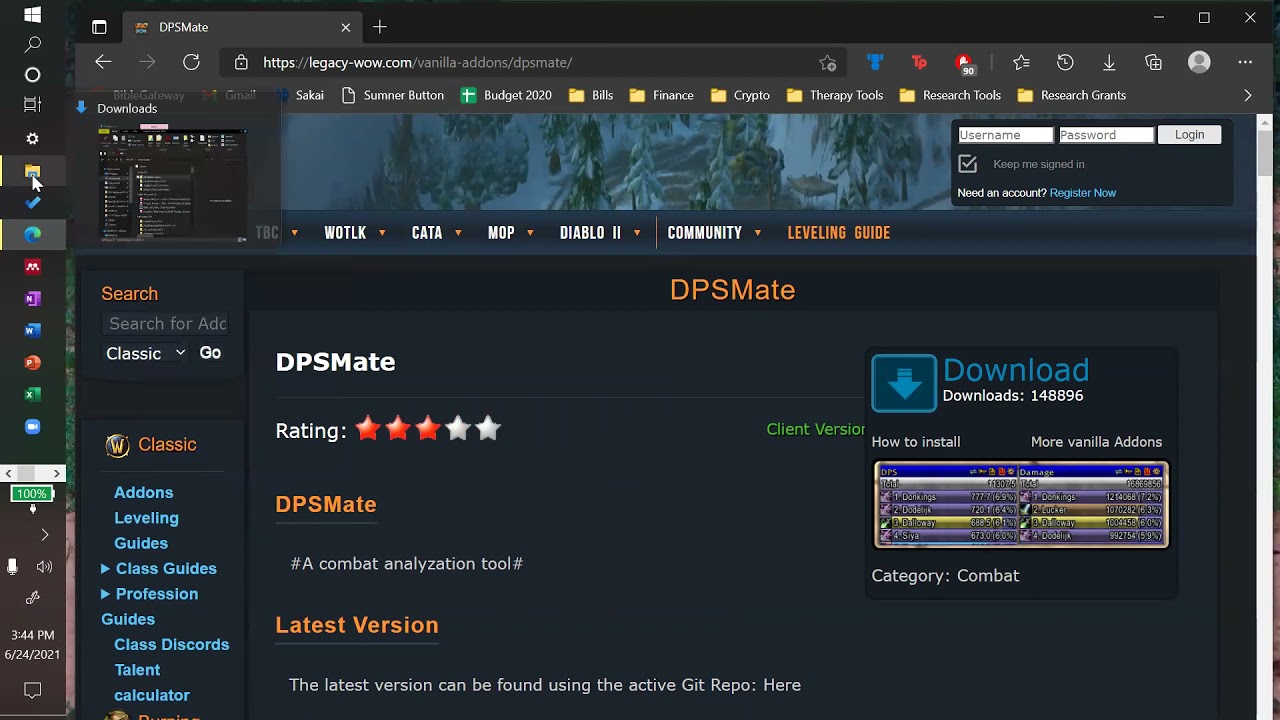The image size is (1280, 720).
Task: Select the fifth rating star
Action: click(x=488, y=429)
